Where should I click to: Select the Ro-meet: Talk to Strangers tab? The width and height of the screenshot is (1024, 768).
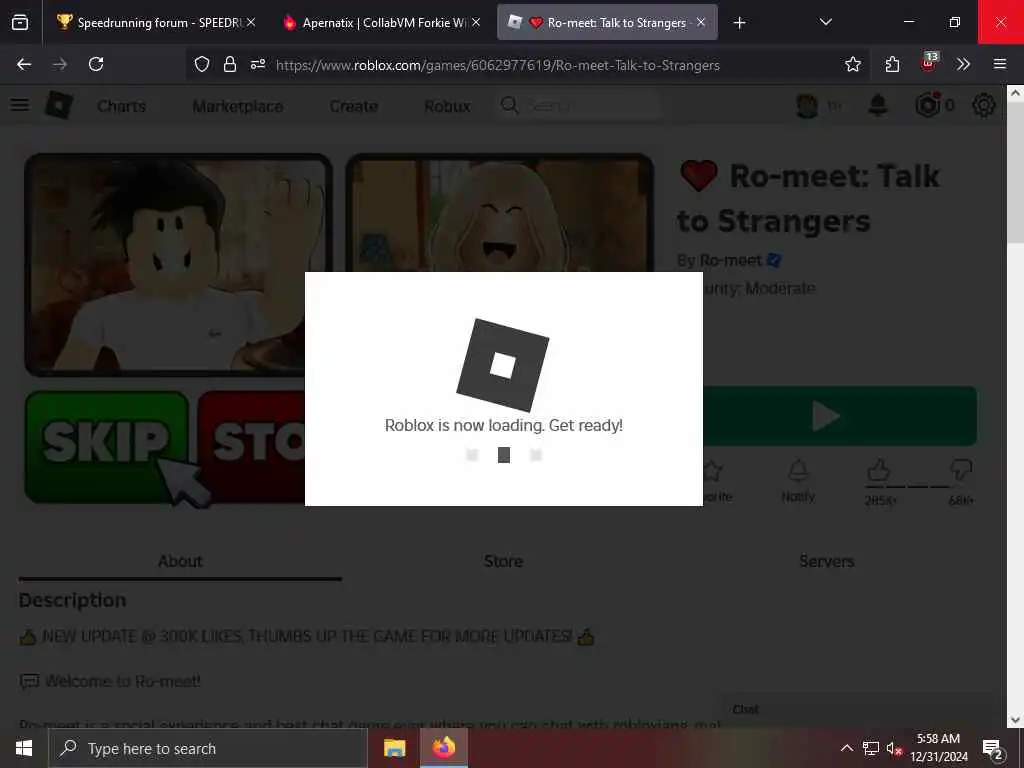tap(607, 23)
